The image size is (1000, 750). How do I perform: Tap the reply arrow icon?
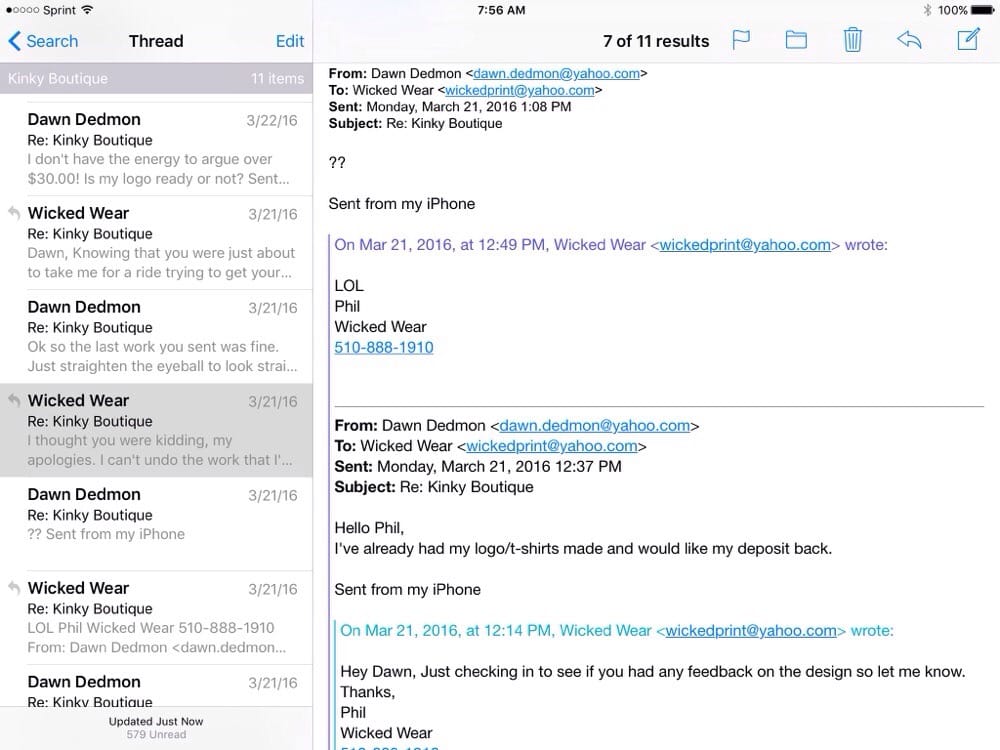(908, 40)
